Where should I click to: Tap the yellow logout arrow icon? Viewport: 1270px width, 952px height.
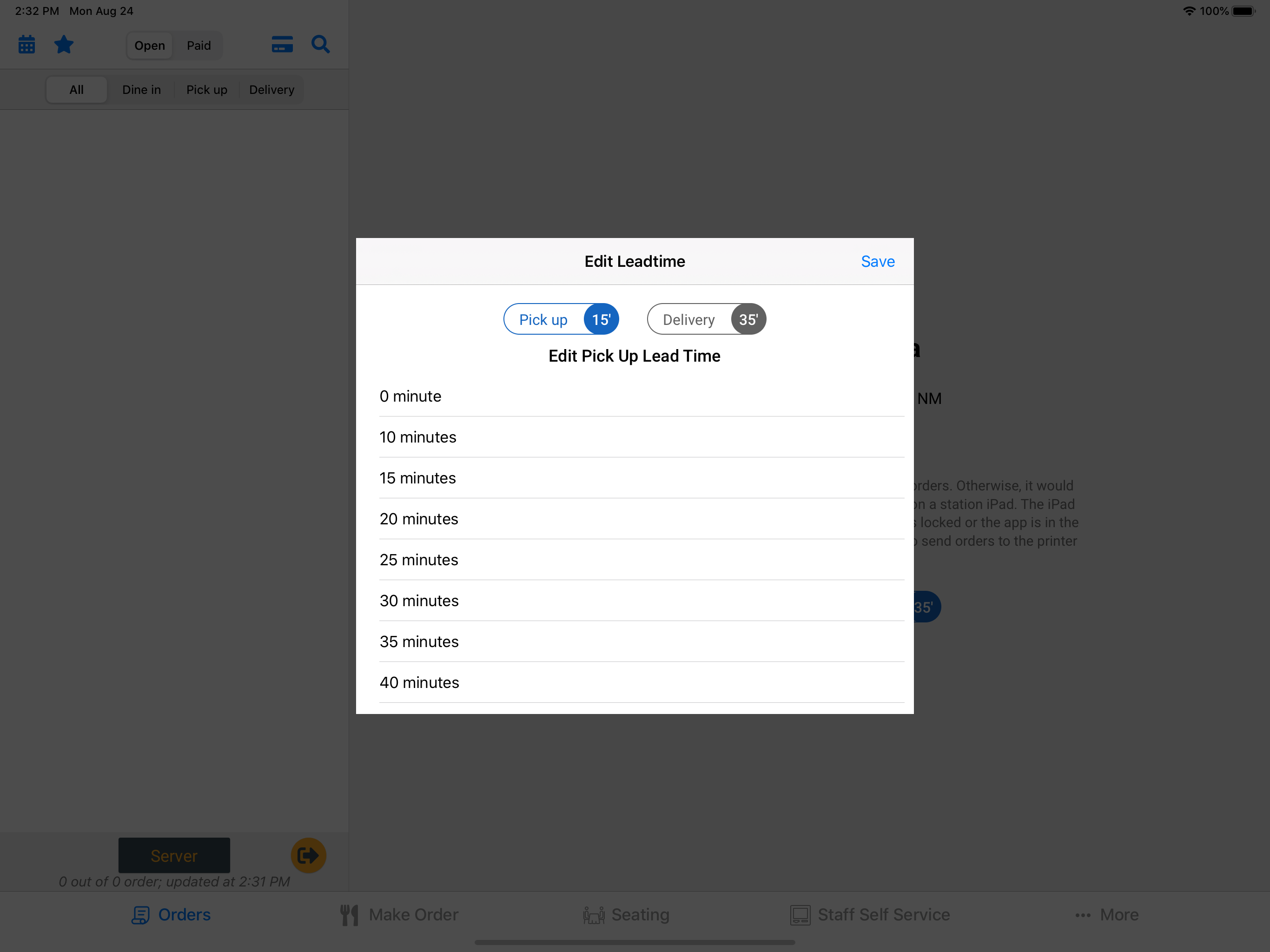[308, 855]
